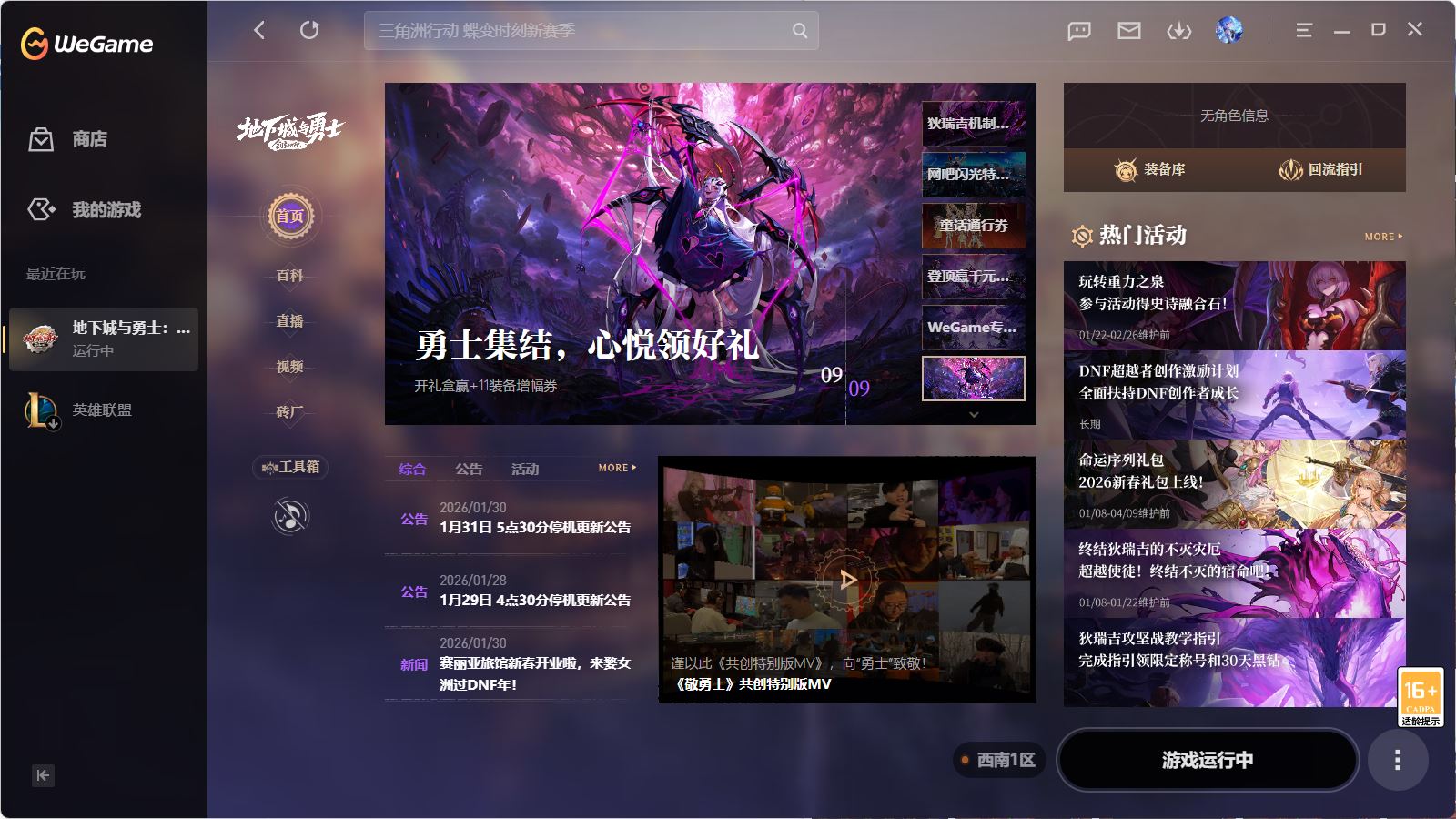The width and height of the screenshot is (1456, 819).
Task: Click the back navigation arrow
Action: (259, 30)
